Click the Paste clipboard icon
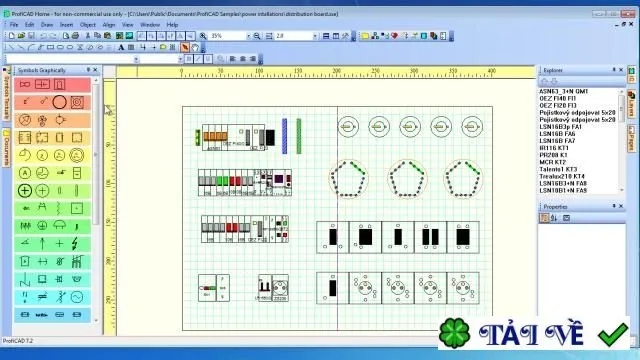Screen dimensions: 640x360 pyautogui.click(x=107, y=36)
